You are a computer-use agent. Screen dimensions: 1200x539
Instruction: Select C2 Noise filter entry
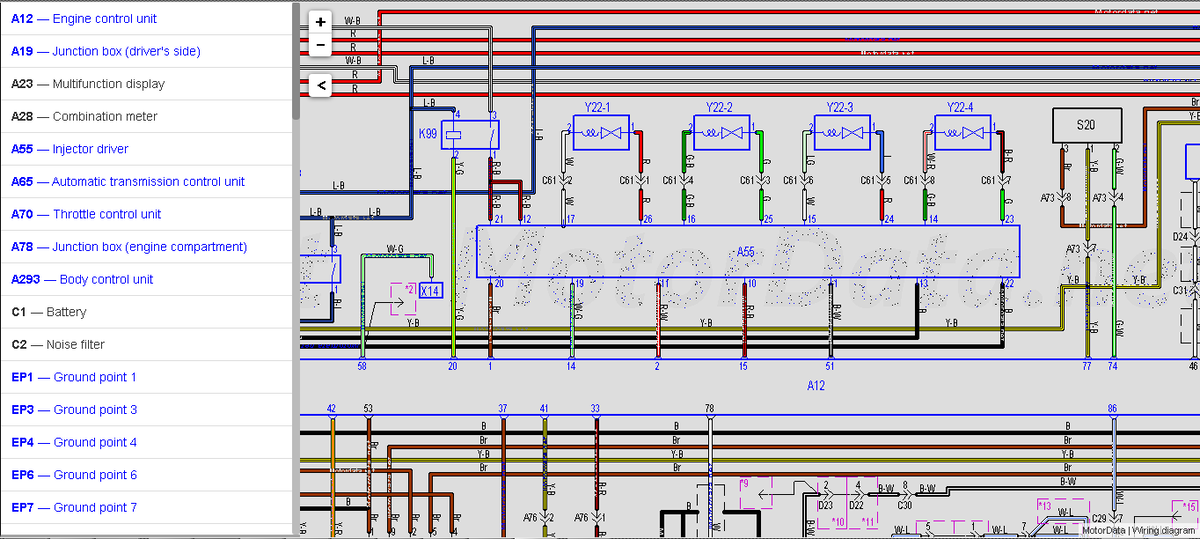[x=58, y=344]
